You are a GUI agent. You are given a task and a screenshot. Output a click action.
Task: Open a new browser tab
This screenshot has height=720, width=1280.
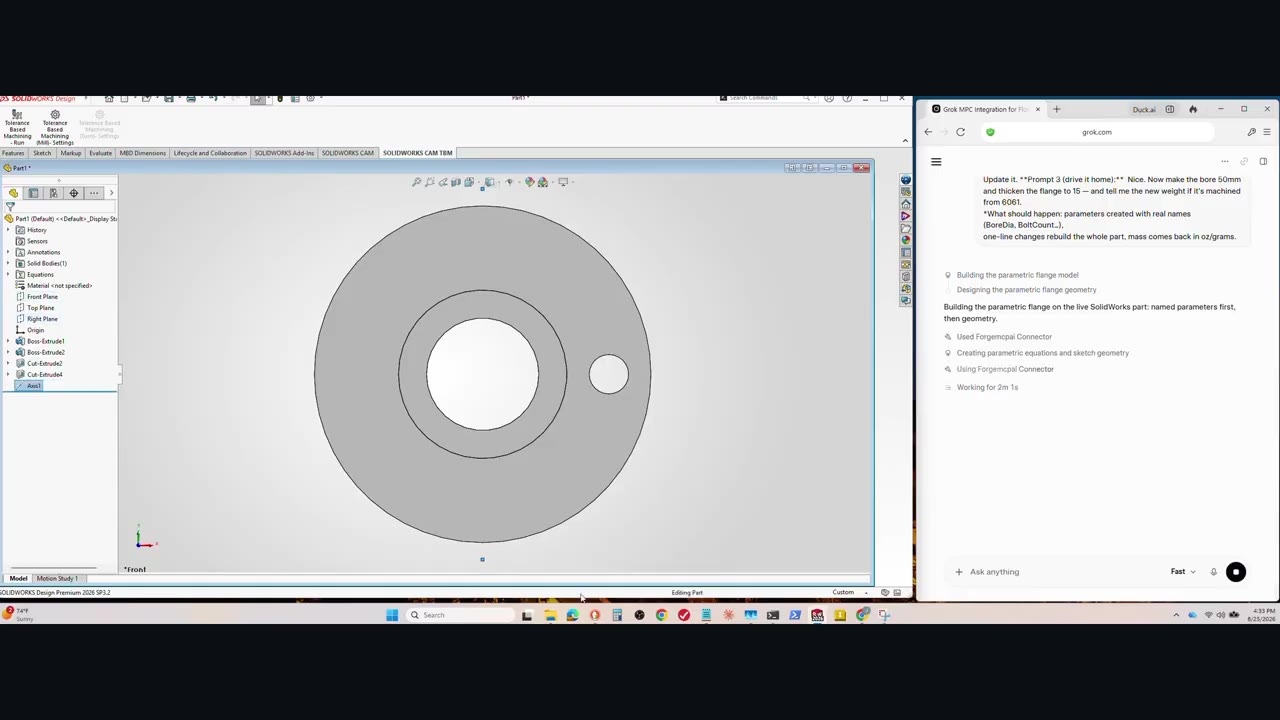pyautogui.click(x=1056, y=109)
